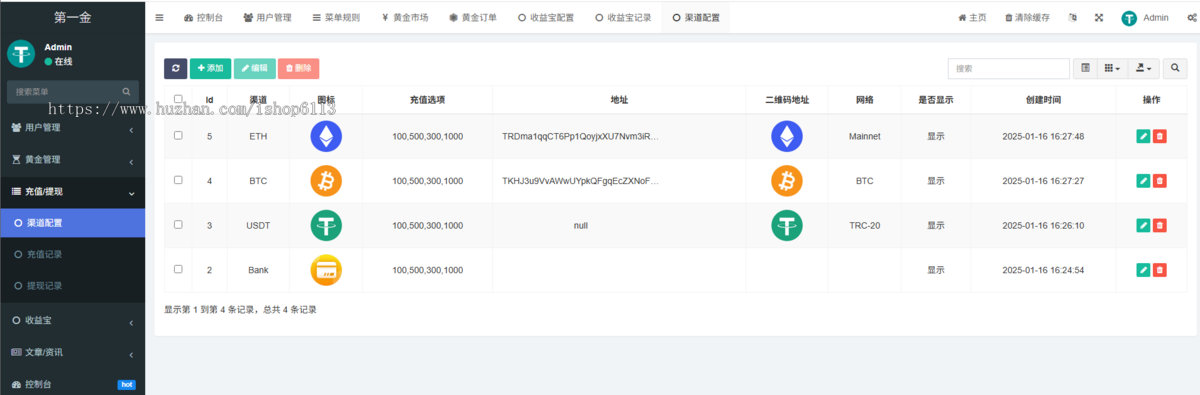
Task: Expand 文章/资讯 sidebar menu
Action: pyautogui.click(x=72, y=352)
